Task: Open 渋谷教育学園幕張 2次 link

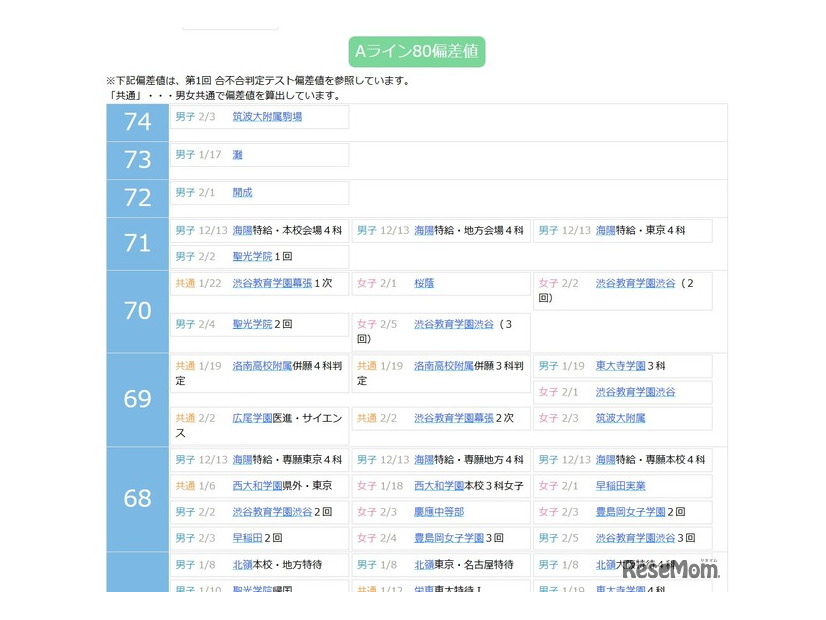Action: pyautogui.click(x=454, y=418)
